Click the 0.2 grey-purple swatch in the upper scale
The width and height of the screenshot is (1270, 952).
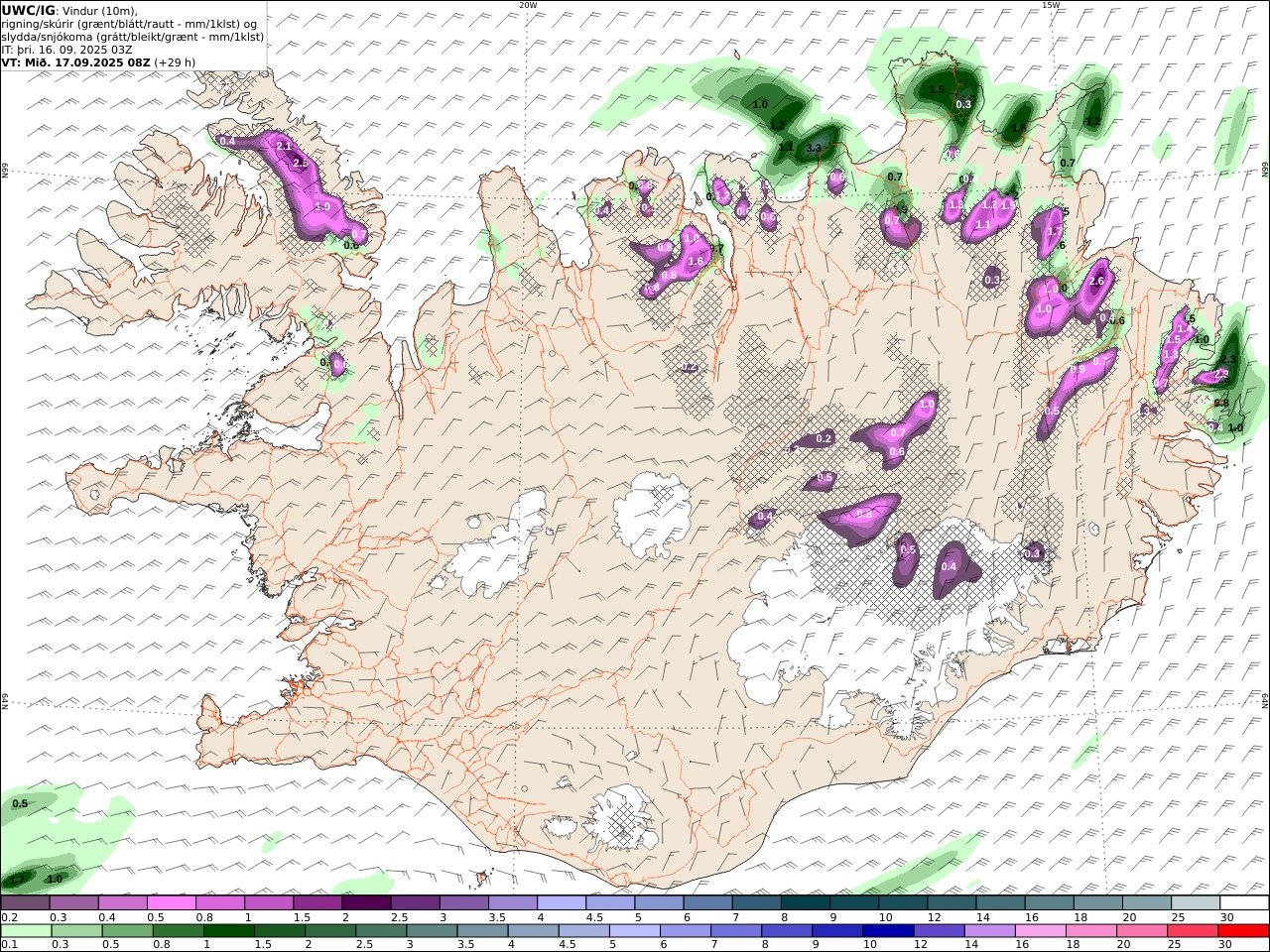tap(25, 903)
